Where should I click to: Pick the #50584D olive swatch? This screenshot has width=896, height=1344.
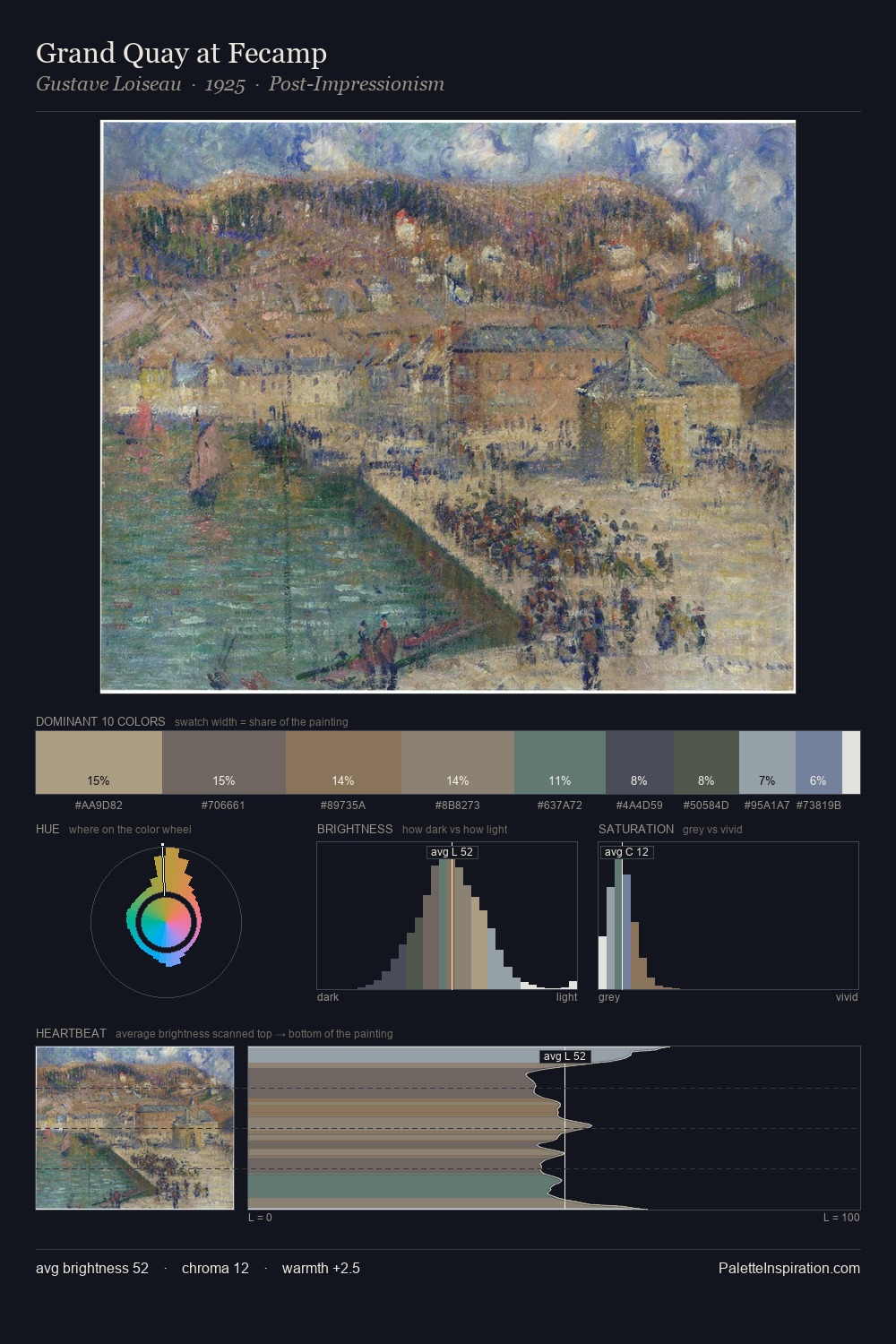point(706,762)
